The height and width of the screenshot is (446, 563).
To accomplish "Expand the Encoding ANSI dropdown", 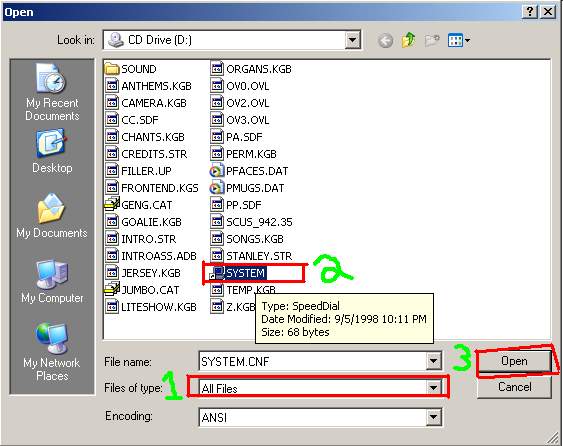I will click(433, 417).
